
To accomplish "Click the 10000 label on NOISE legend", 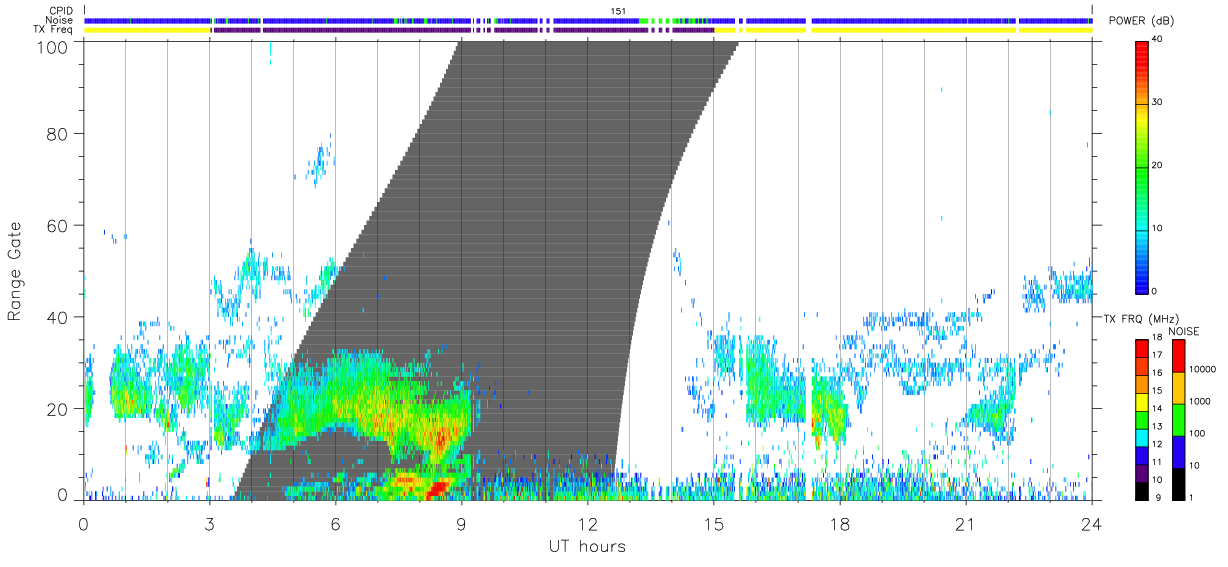I will [1202, 368].
